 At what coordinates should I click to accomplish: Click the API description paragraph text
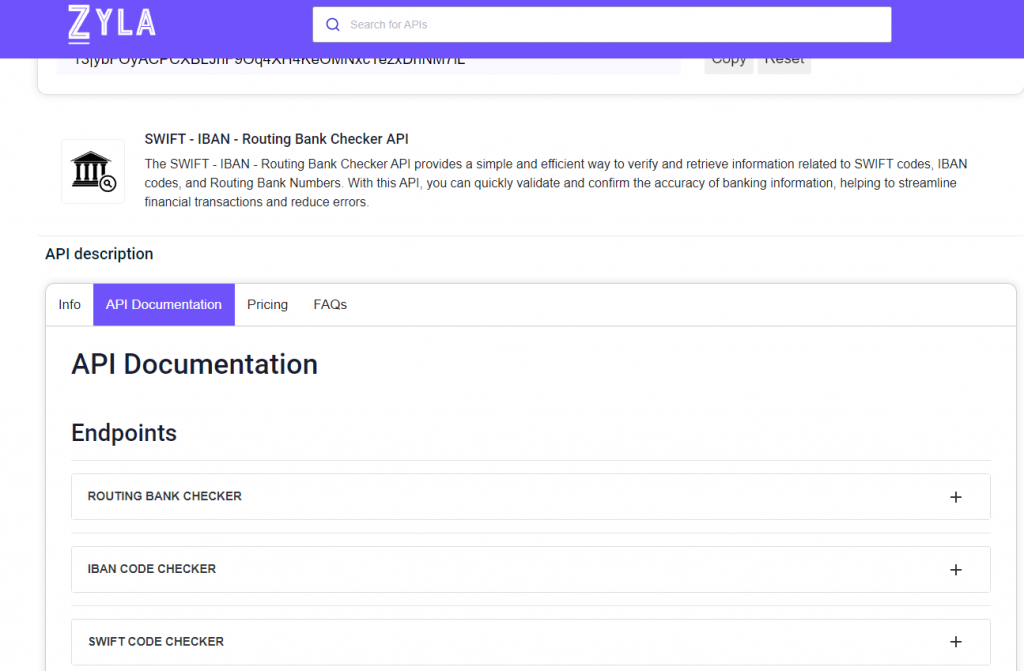(556, 183)
